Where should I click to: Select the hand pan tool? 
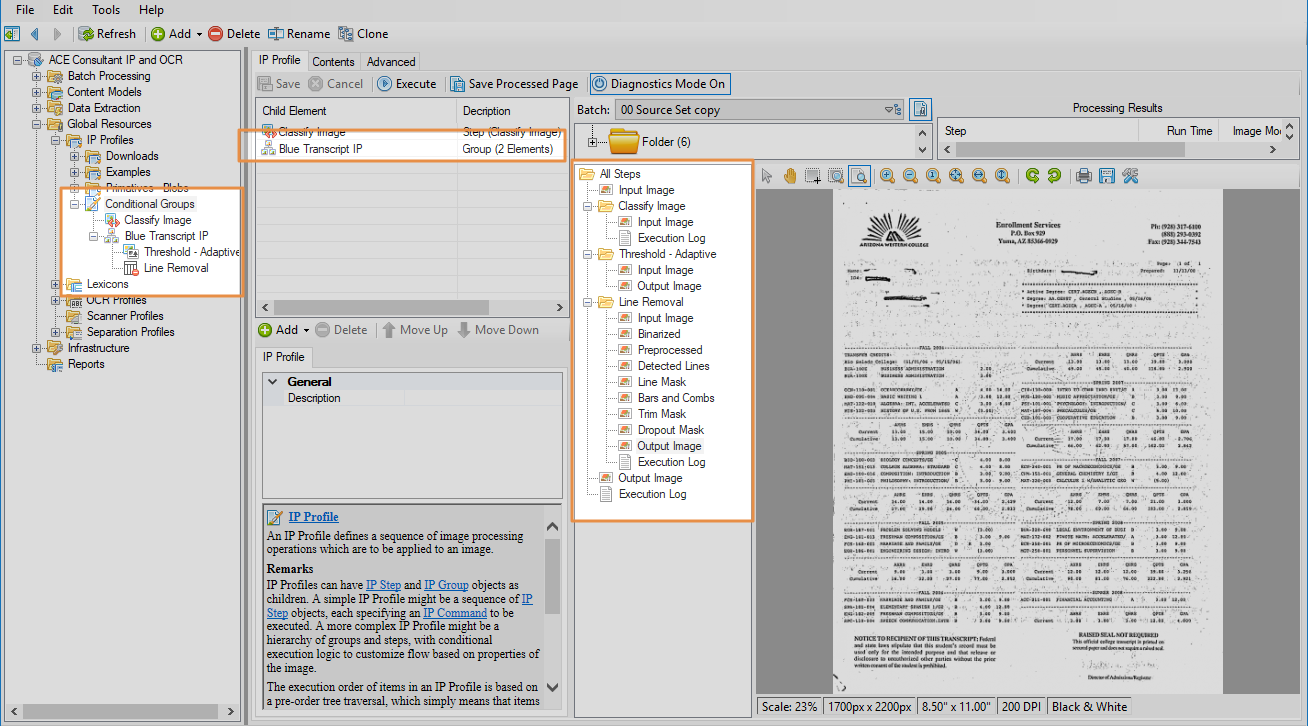coord(789,176)
